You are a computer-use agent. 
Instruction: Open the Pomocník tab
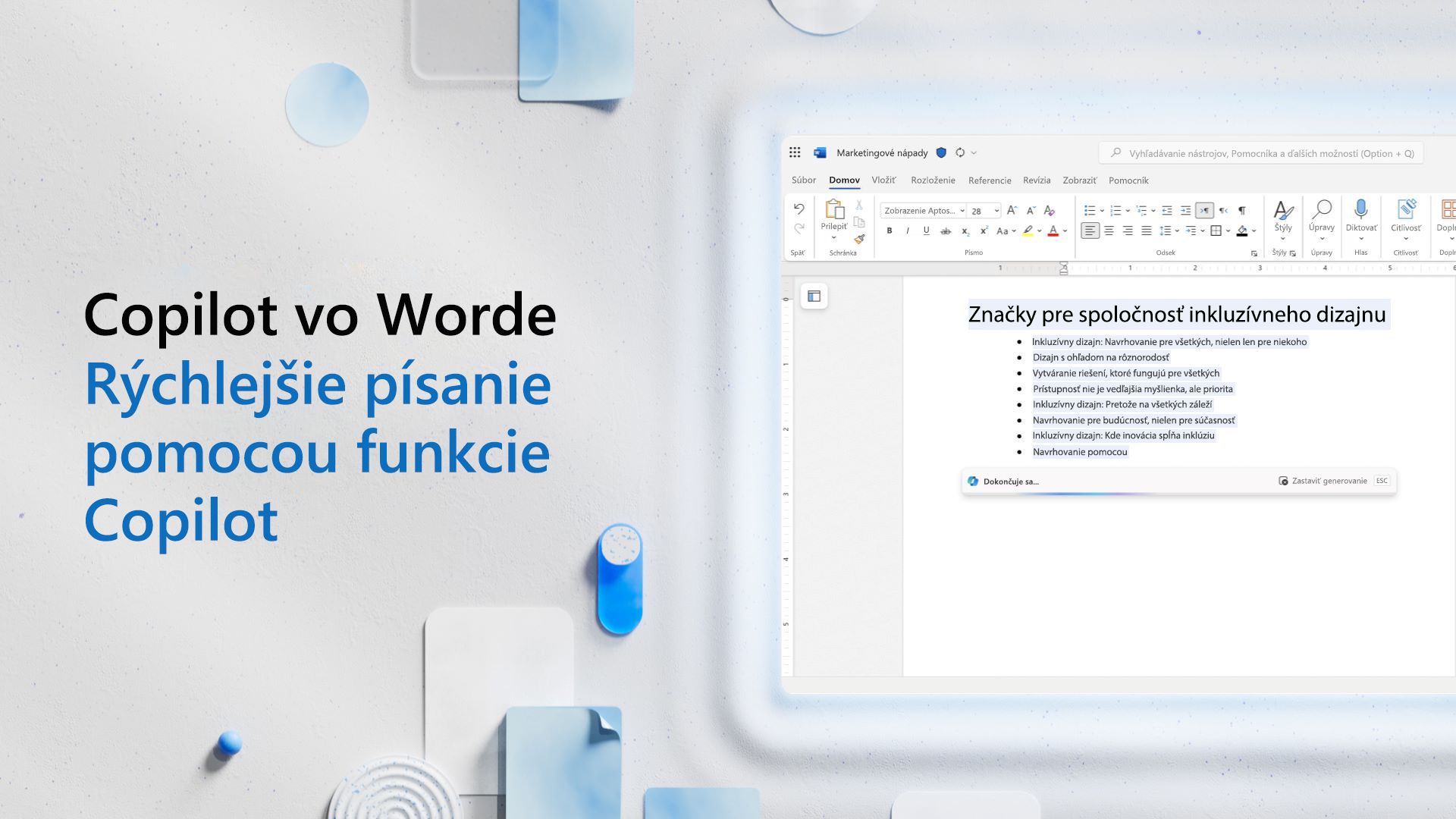click(1128, 180)
